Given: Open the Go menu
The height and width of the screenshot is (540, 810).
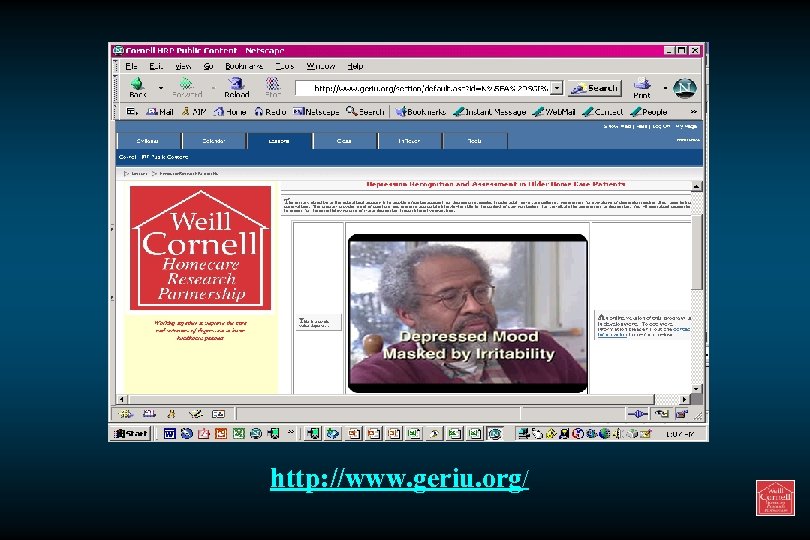Looking at the screenshot, I should [208, 66].
